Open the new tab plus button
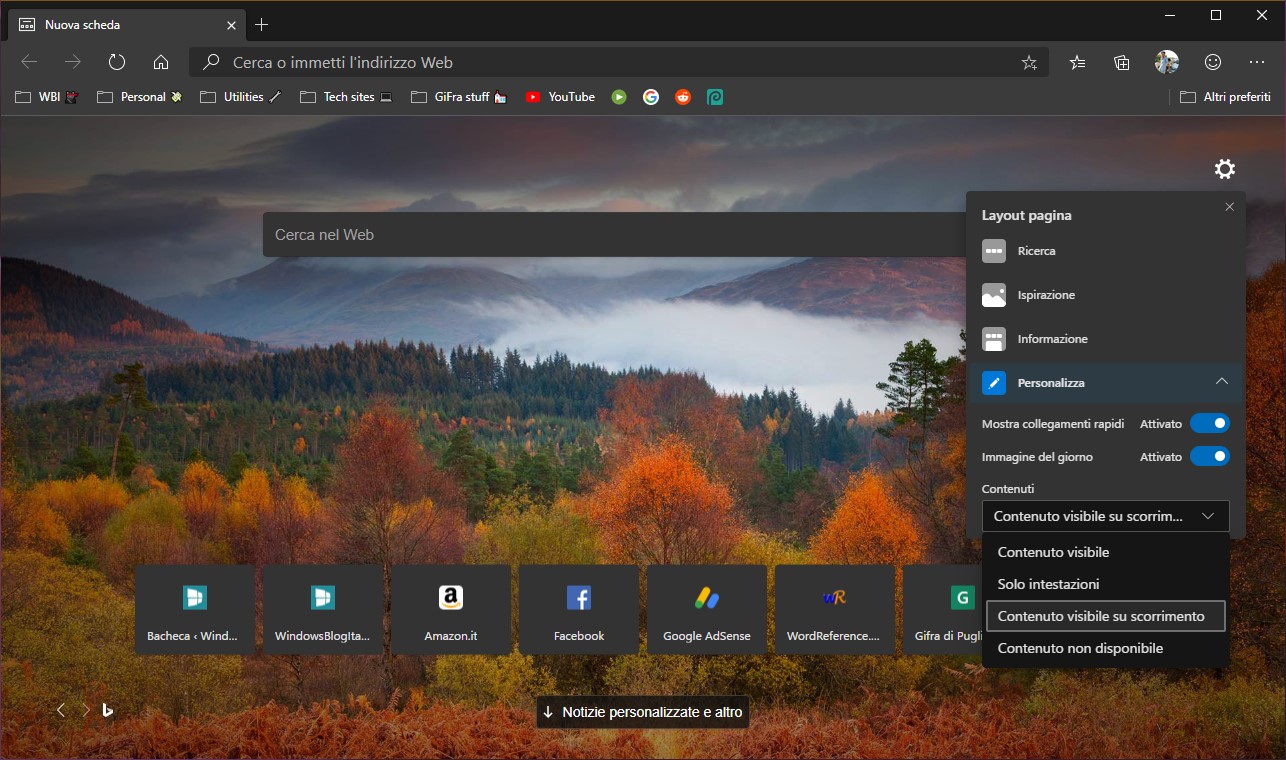The width and height of the screenshot is (1286, 760). coord(262,24)
